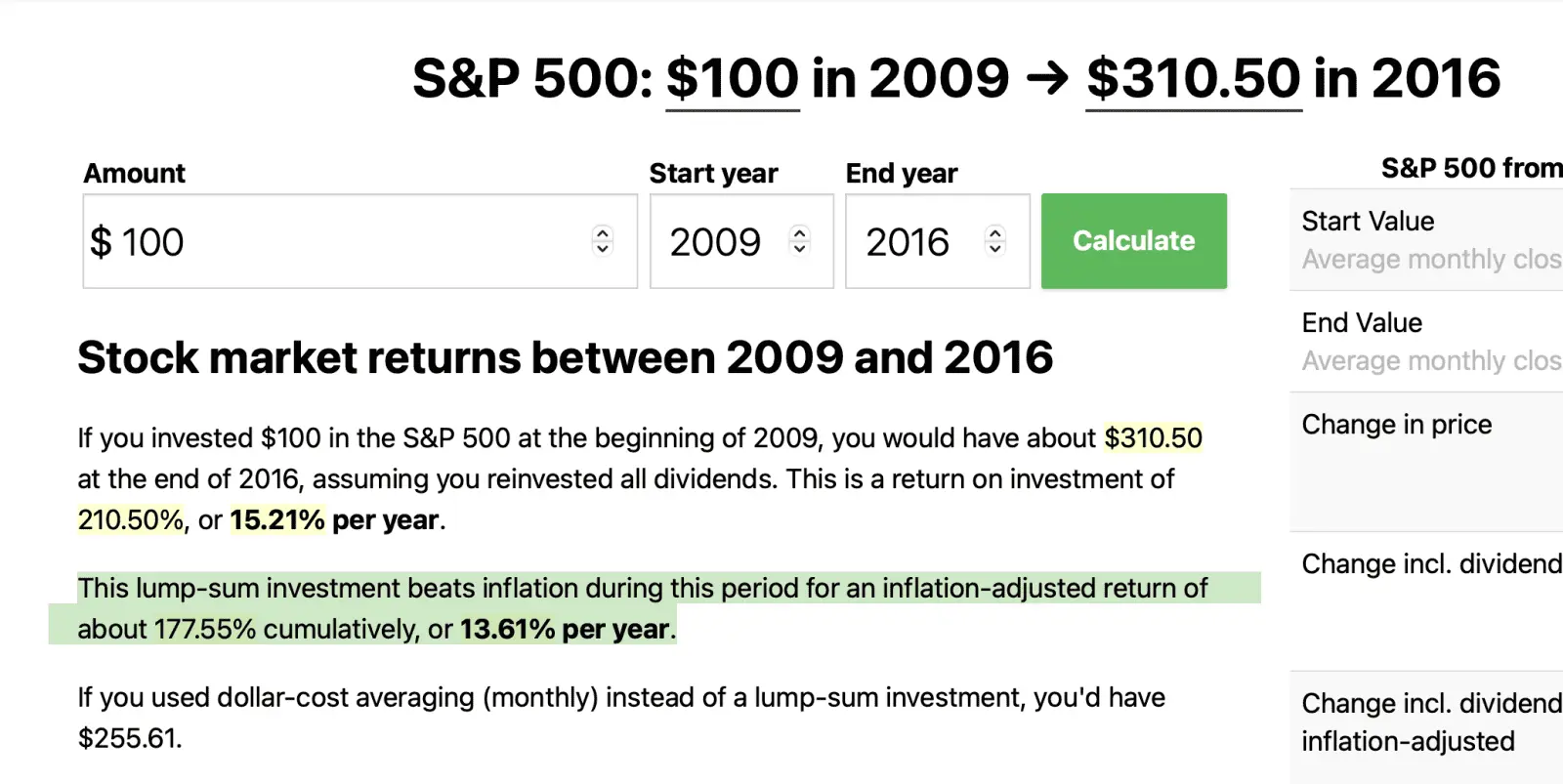The image size is (1563, 784).
Task: Decrease the End year with down arrow
Action: 995,249
